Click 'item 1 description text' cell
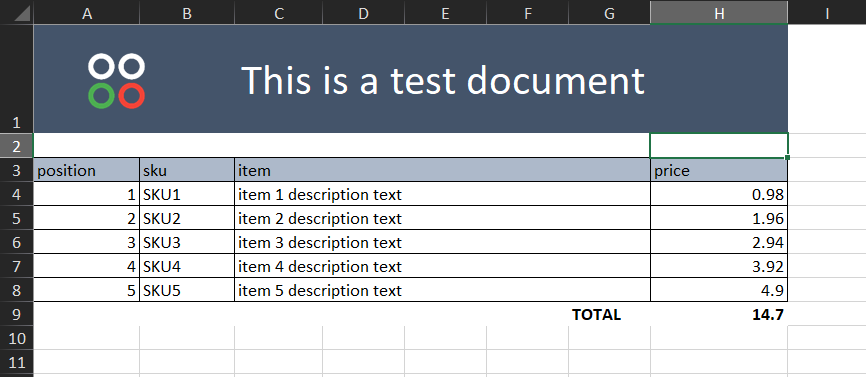866x377 pixels. coord(442,194)
